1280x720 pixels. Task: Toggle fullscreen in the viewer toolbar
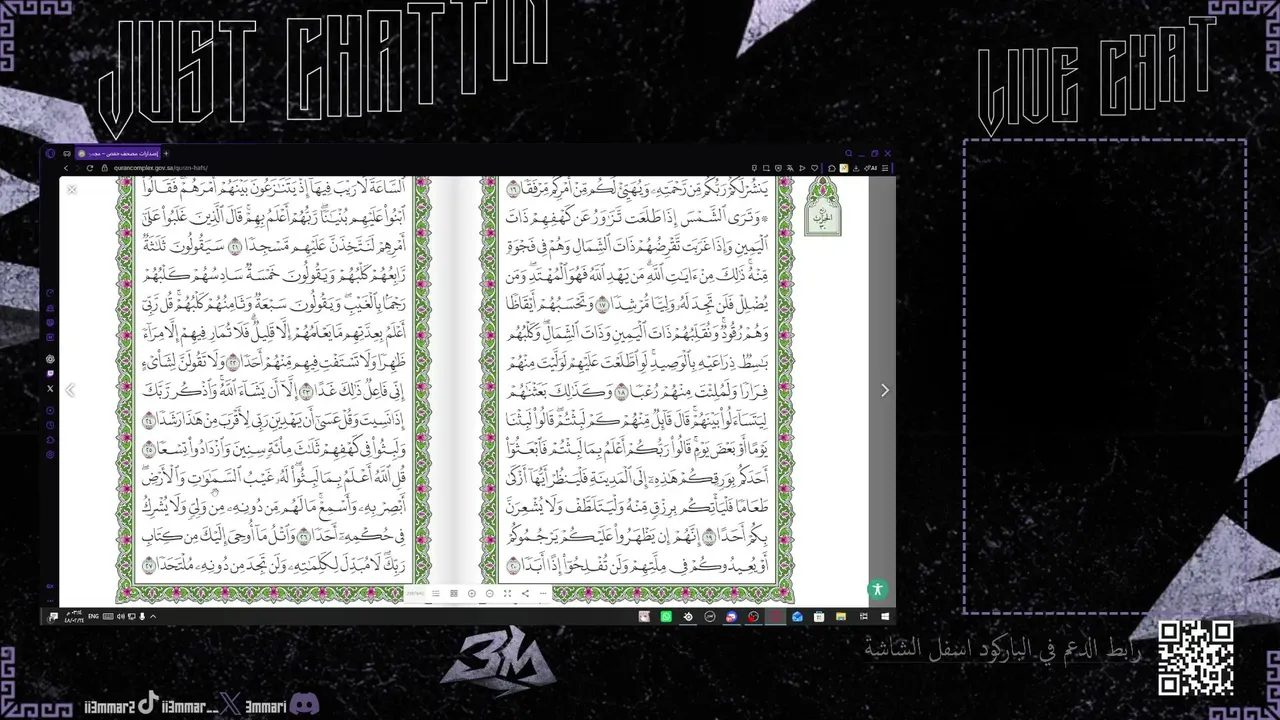pyautogui.click(x=507, y=594)
